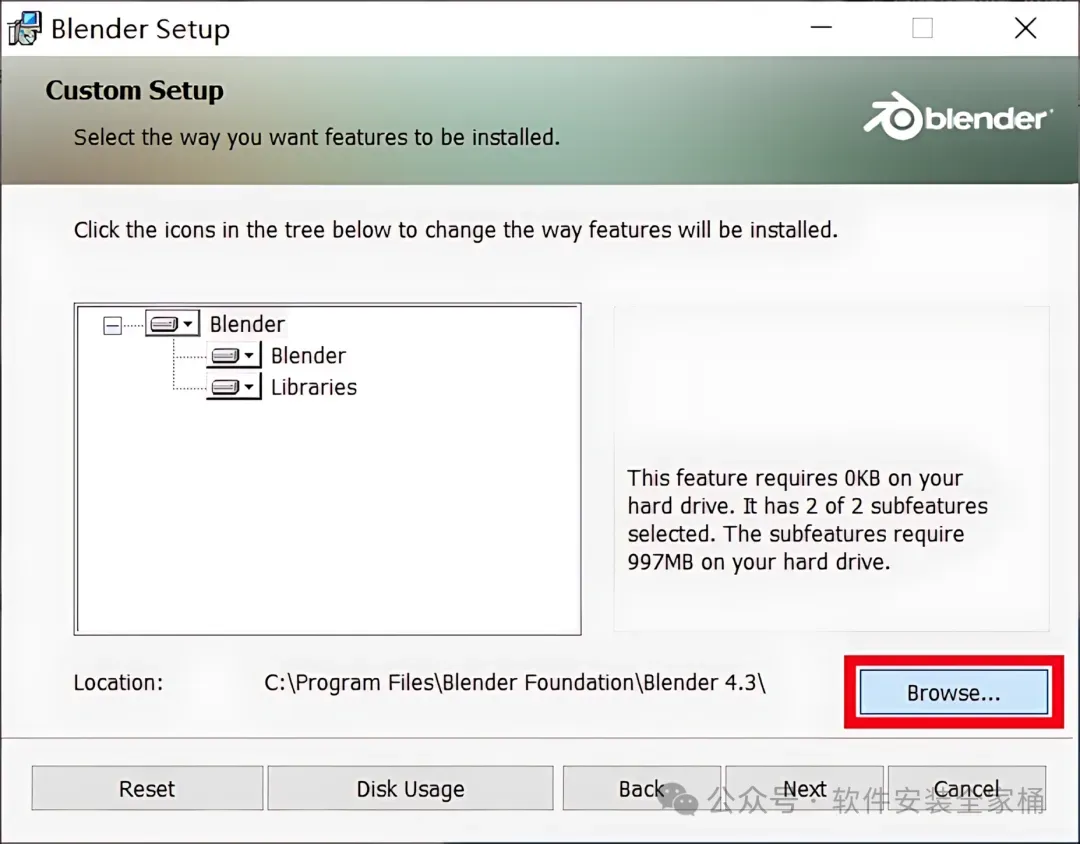Select the Libraries tree item

tap(313, 387)
